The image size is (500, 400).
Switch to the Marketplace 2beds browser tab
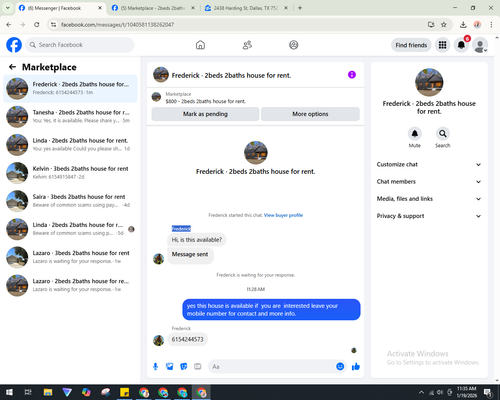[154, 8]
